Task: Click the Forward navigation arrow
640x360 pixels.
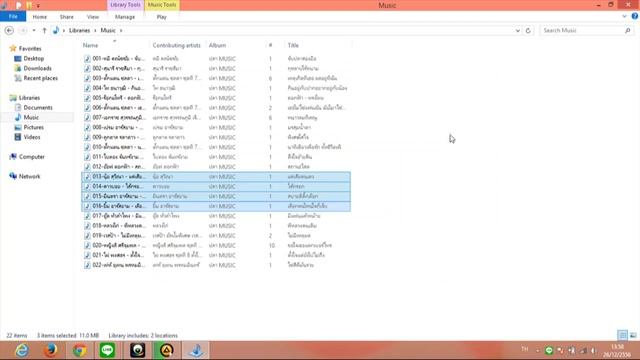Action: click(x=23, y=30)
